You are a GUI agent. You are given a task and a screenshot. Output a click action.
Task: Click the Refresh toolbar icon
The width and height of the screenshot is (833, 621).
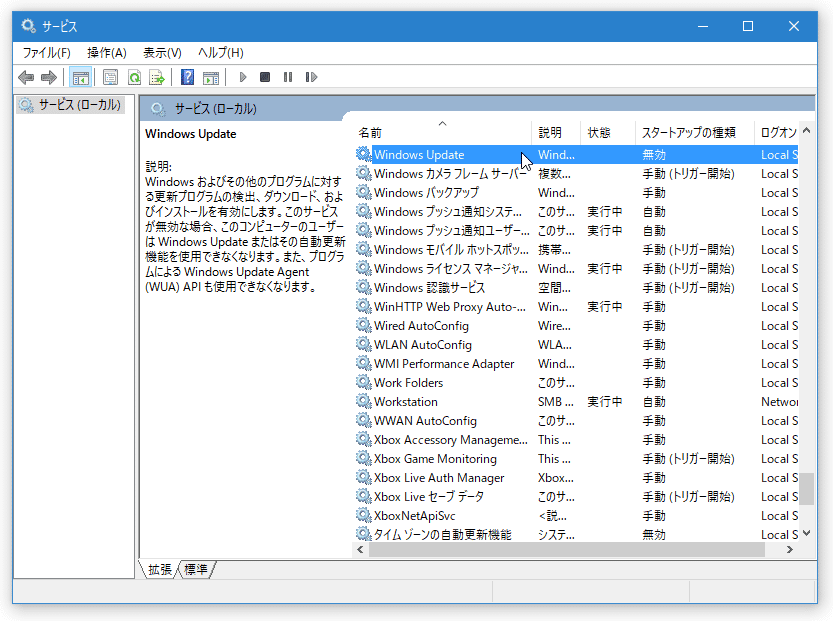(x=134, y=78)
